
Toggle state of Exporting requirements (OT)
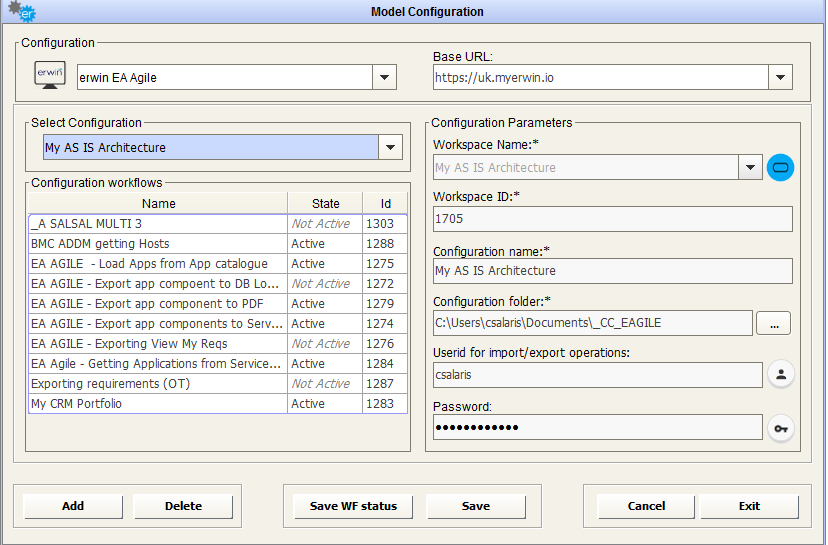321,384
